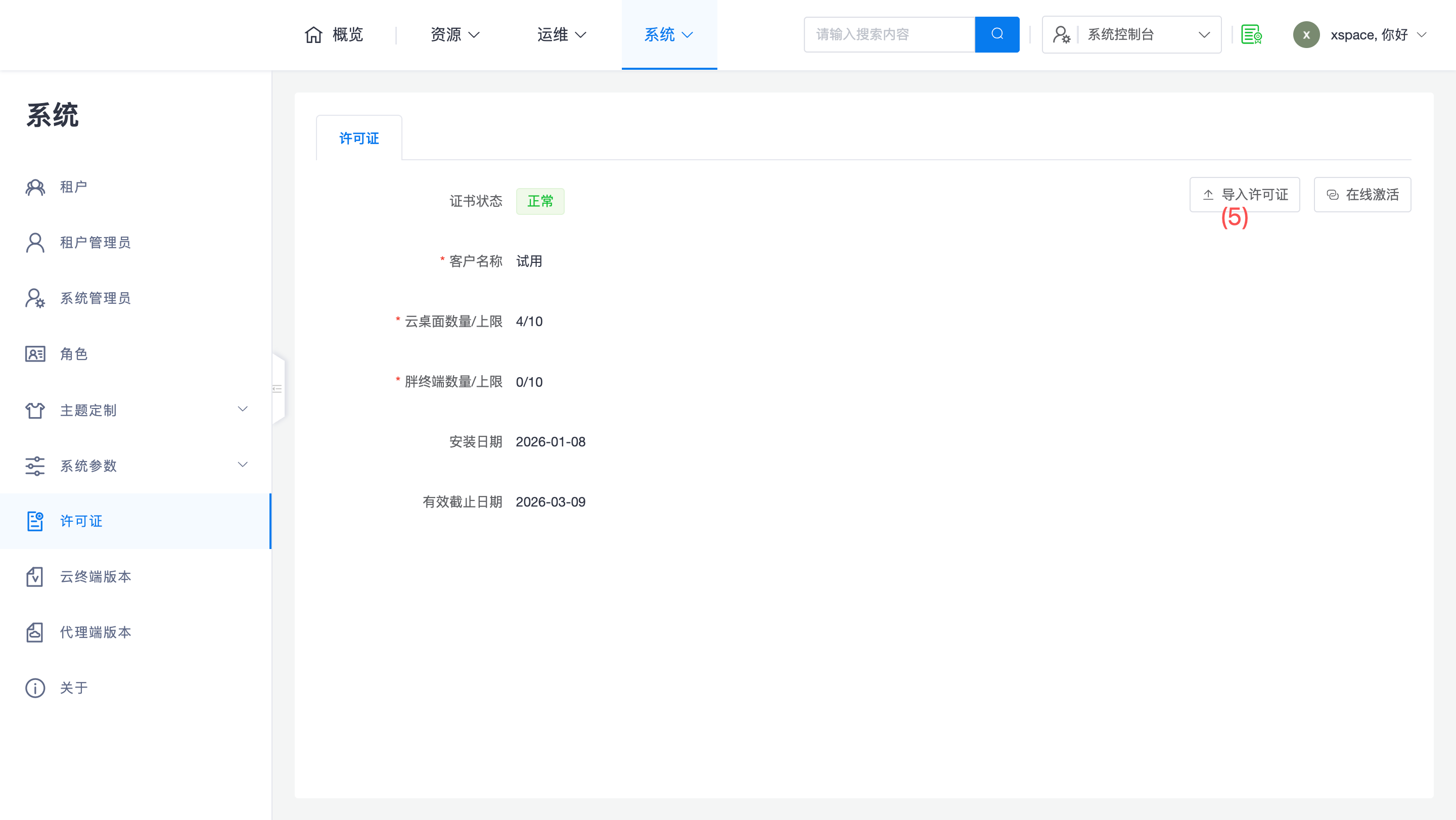
Task: Expand the 系统参数 submenu chevron
Action: point(243,465)
